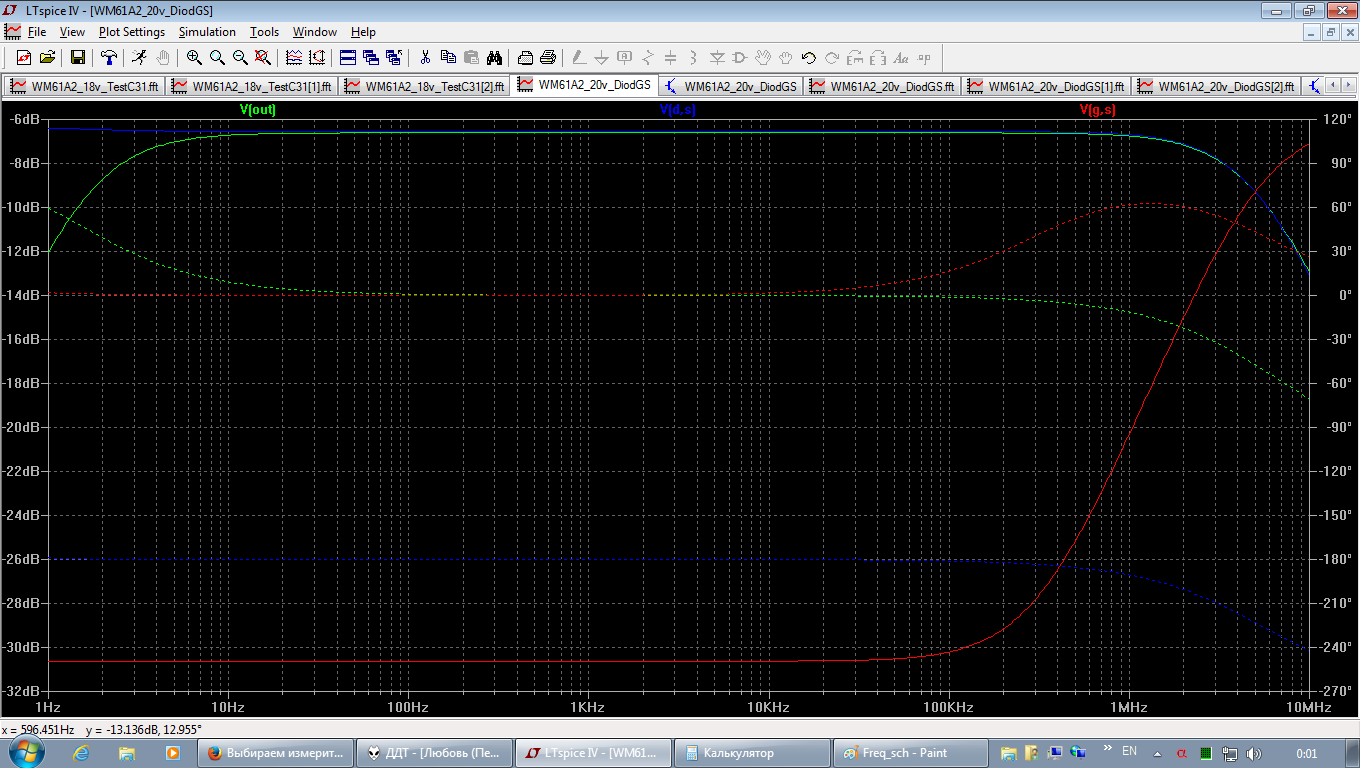Switch to WM61A2_20v_DiodGS schematic tab

pyautogui.click(x=730, y=86)
